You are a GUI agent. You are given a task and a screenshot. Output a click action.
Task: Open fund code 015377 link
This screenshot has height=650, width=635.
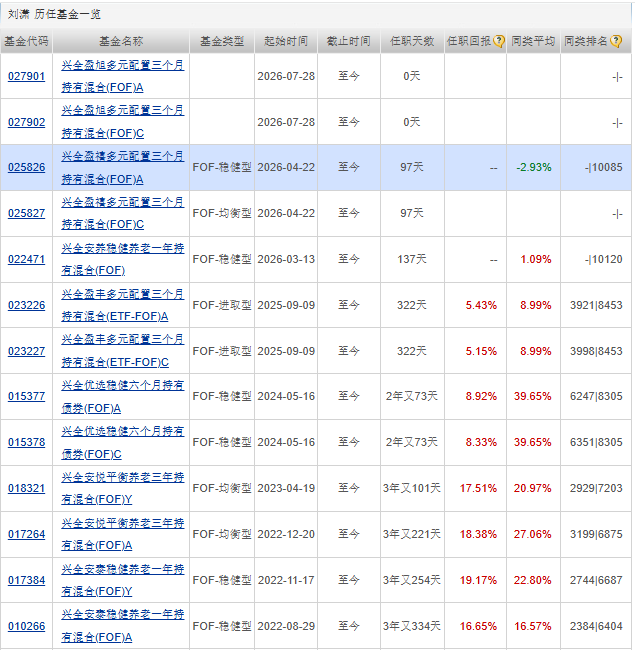(27, 396)
